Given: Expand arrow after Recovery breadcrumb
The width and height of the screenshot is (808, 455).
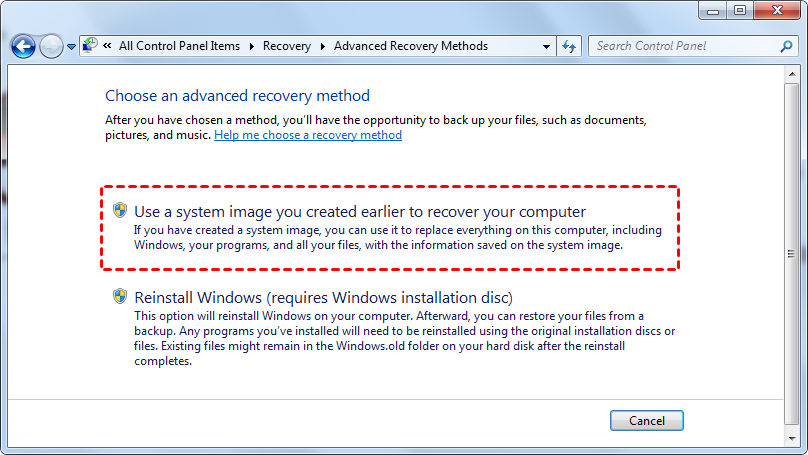Looking at the screenshot, I should point(322,46).
